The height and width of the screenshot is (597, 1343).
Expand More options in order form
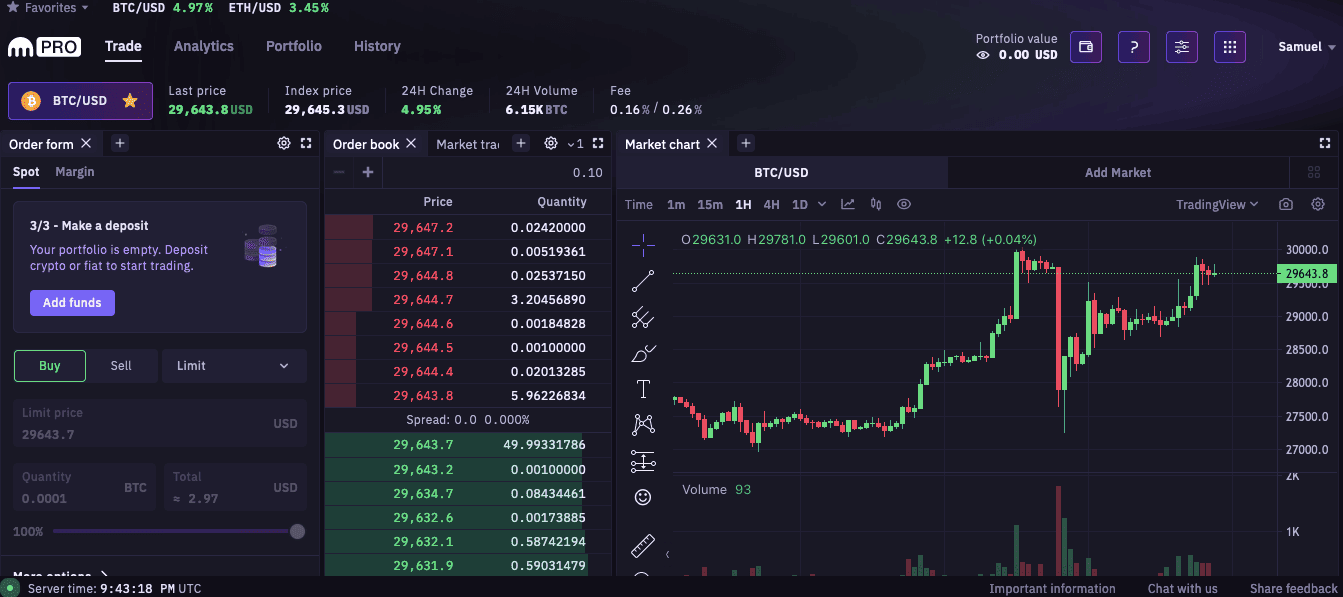(x=61, y=576)
